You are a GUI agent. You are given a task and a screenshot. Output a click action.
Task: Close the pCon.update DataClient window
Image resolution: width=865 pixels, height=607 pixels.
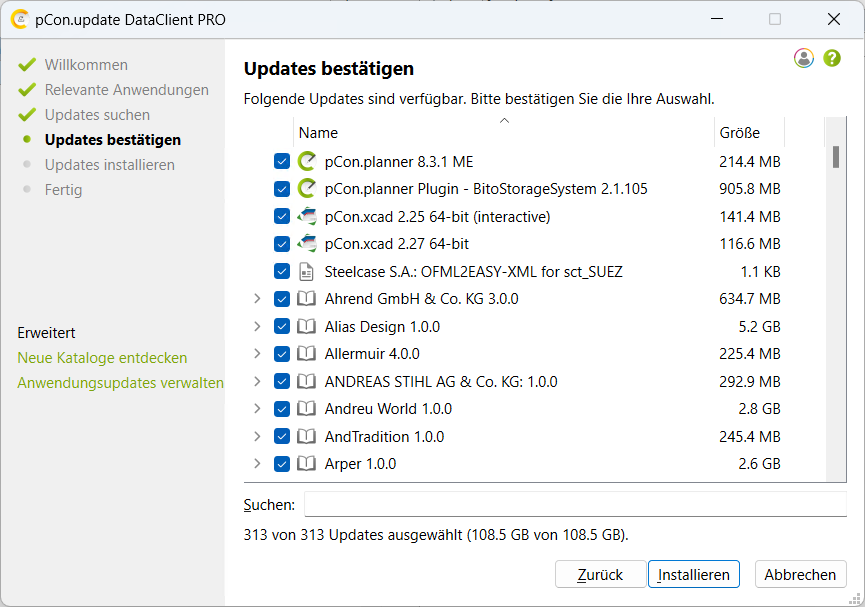click(834, 19)
